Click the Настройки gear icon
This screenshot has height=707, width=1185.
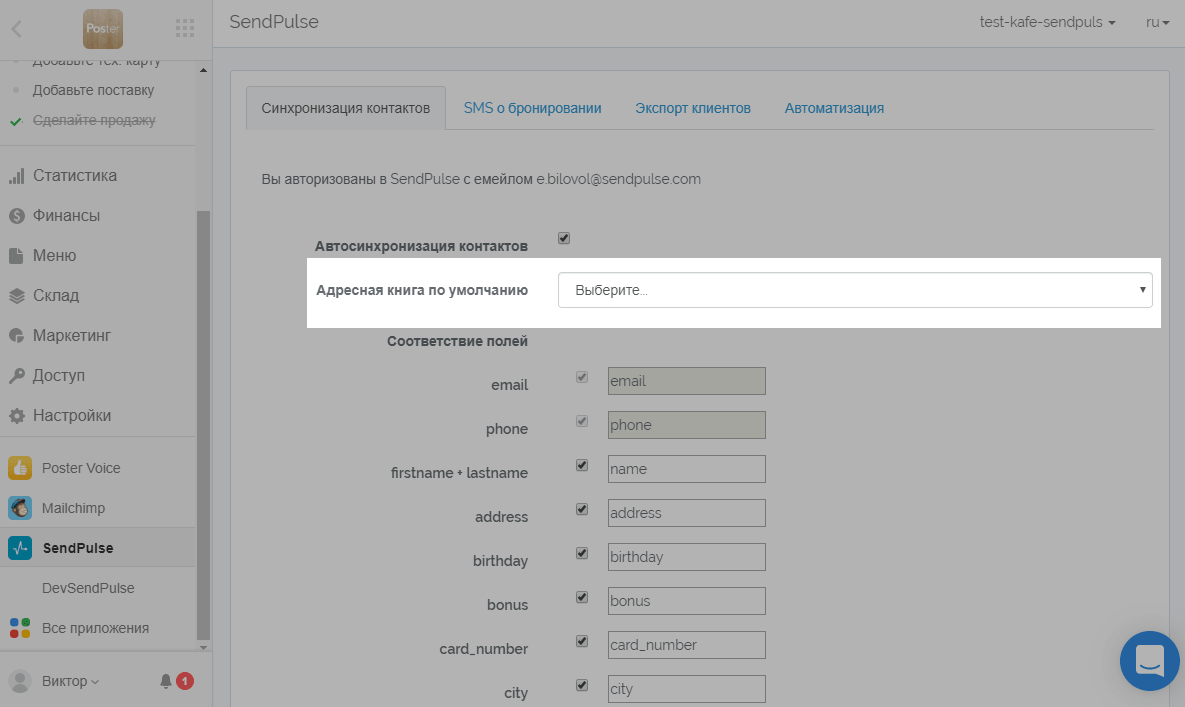(17, 415)
